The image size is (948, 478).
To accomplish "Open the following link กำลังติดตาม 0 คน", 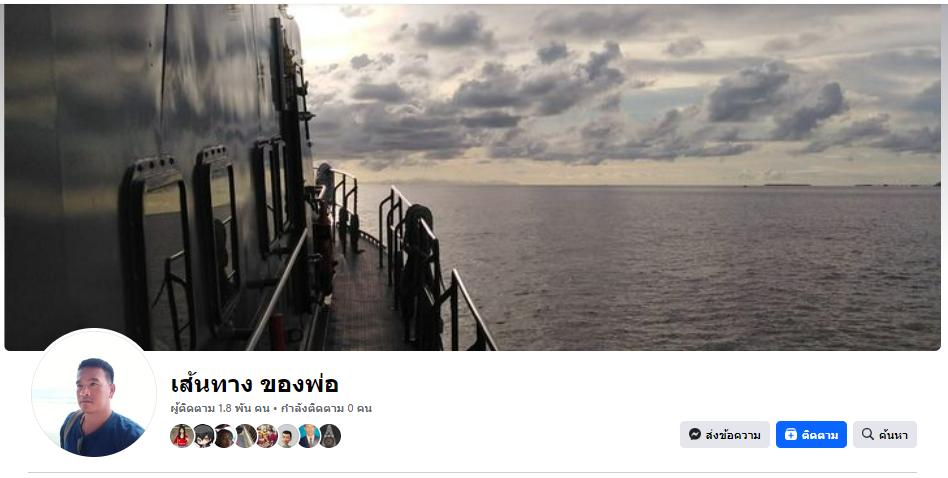I will pyautogui.click(x=326, y=409).
